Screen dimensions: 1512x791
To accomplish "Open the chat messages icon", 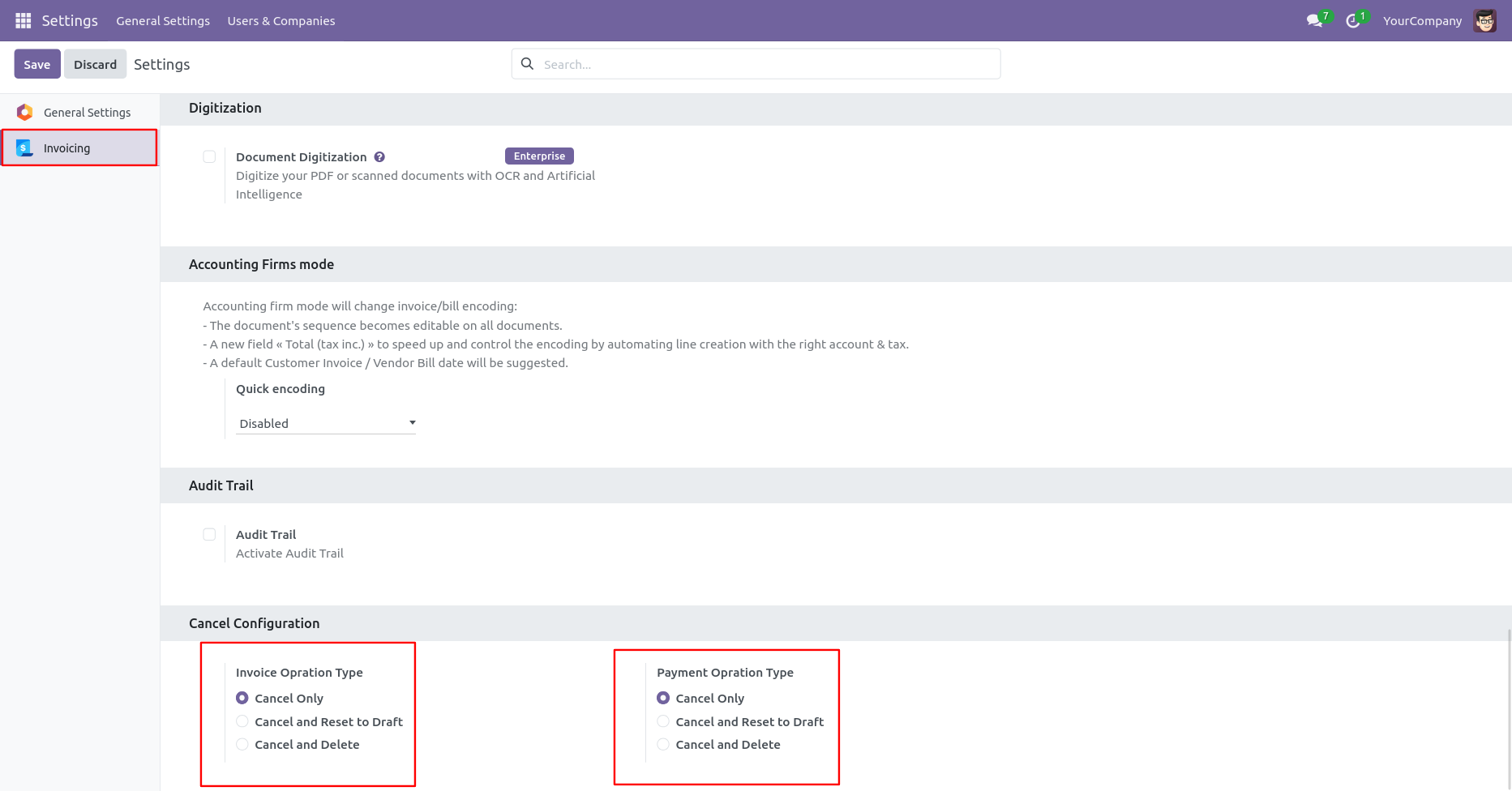I will [x=1314, y=21].
